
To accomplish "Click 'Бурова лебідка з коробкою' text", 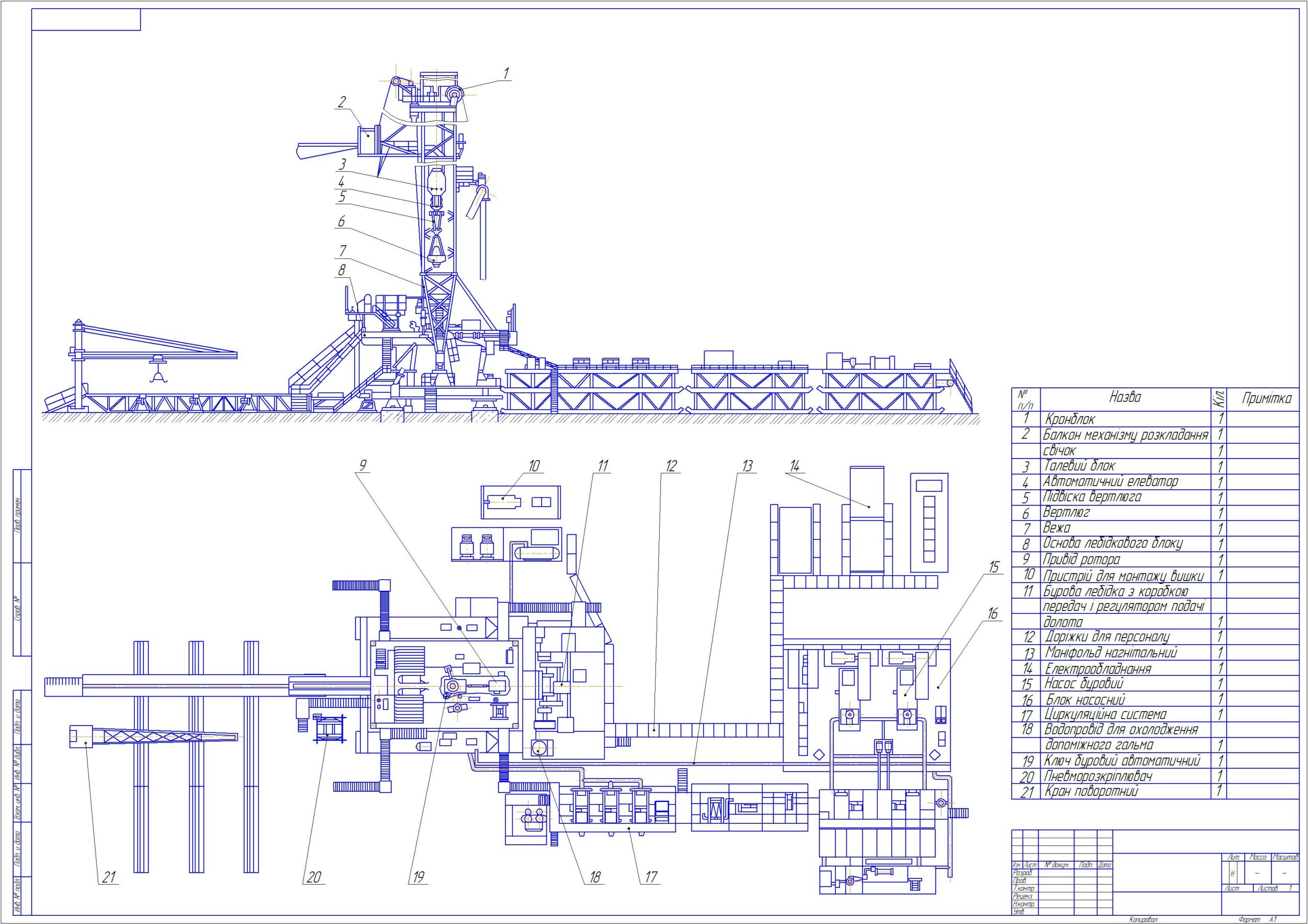I will point(1116,591).
